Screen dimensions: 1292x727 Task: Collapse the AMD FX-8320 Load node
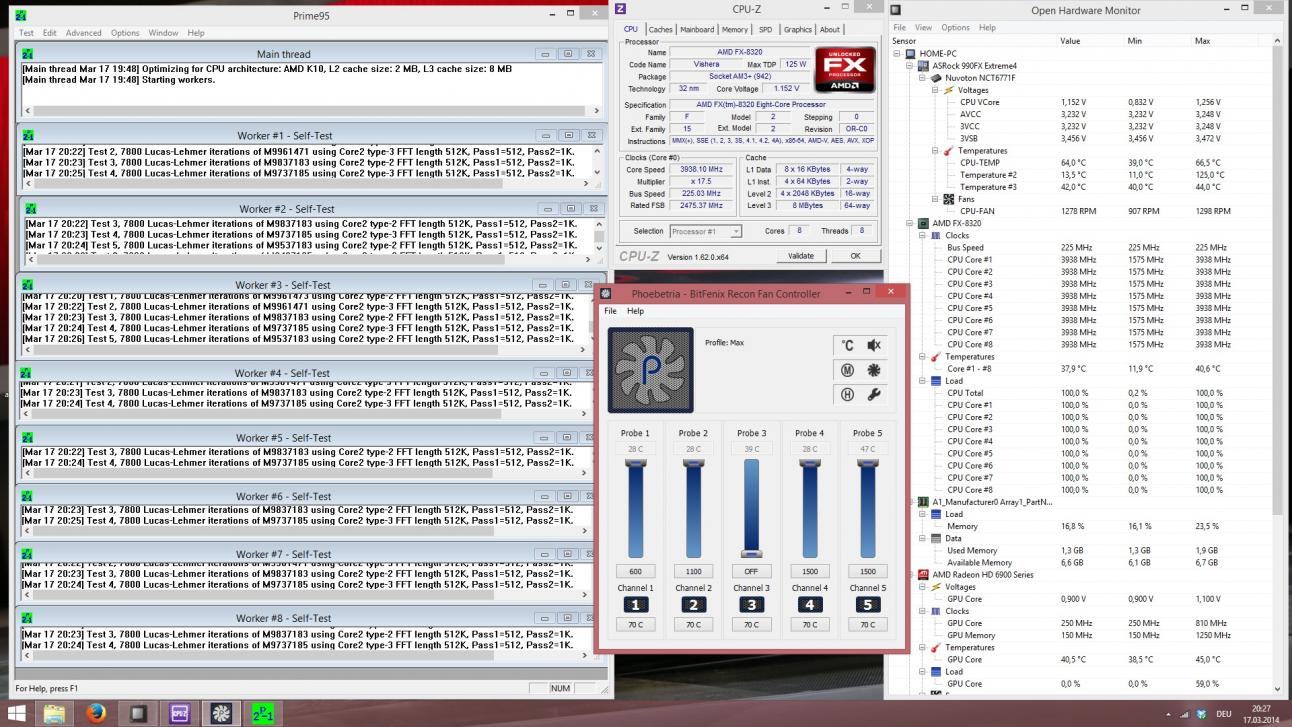[923, 381]
